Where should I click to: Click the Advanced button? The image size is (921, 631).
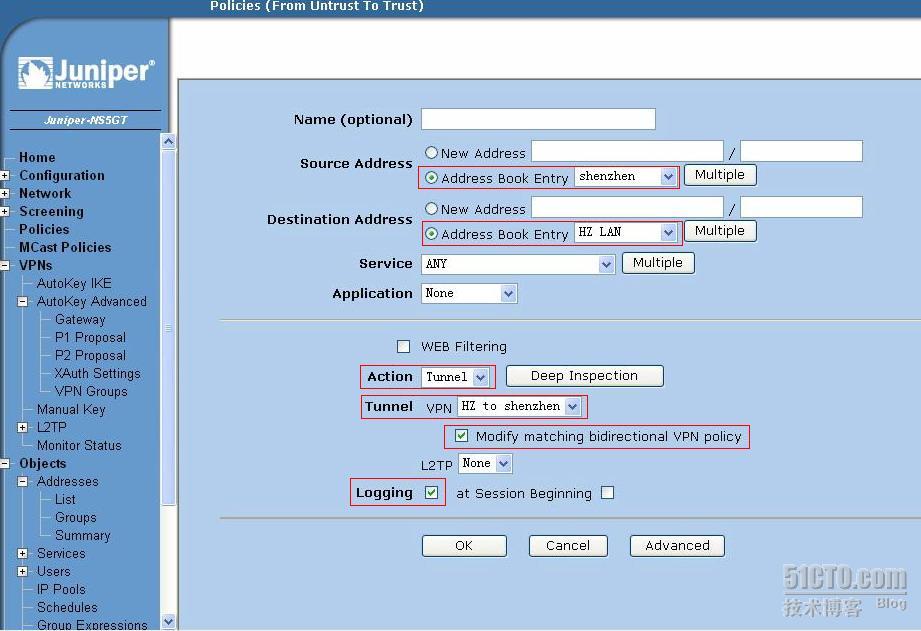[677, 546]
